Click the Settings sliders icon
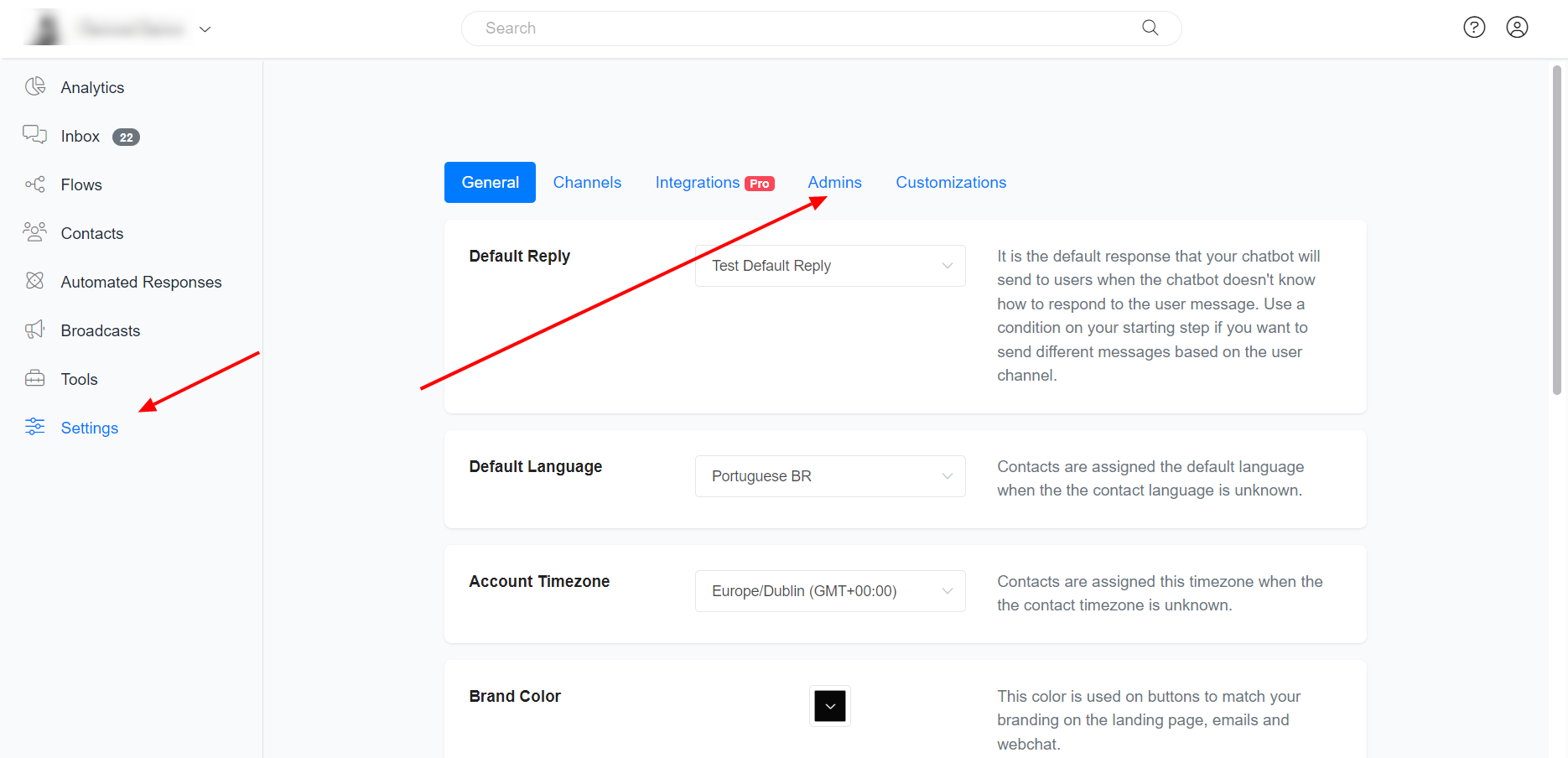Image resolution: width=1568 pixels, height=758 pixels. 35,427
